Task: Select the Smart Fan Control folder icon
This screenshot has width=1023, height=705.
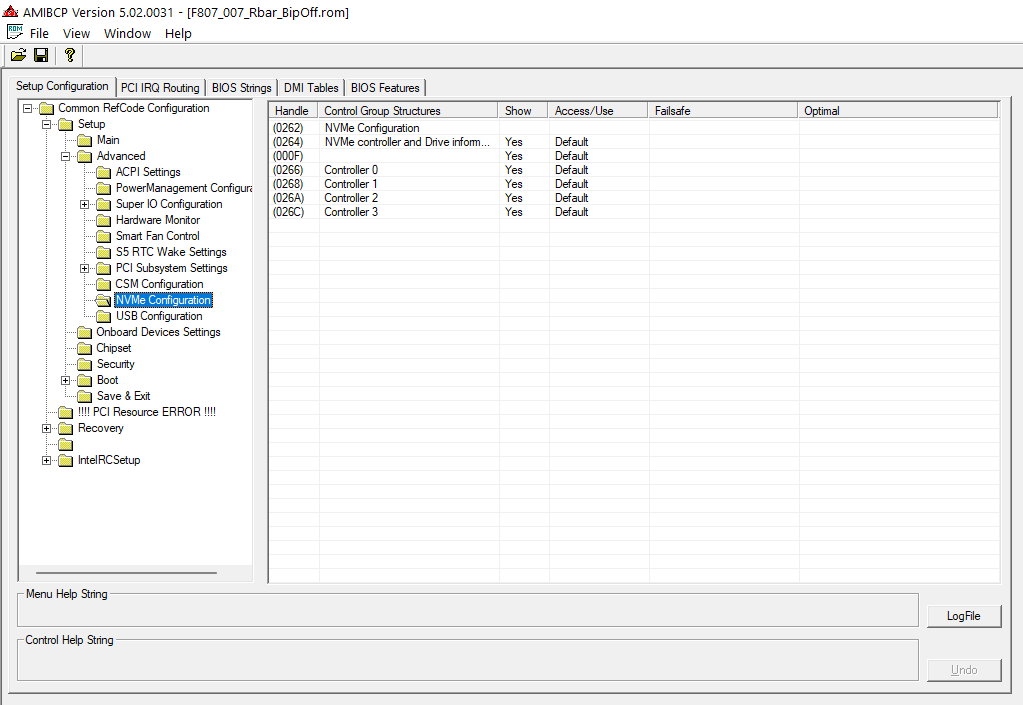Action: (103, 236)
